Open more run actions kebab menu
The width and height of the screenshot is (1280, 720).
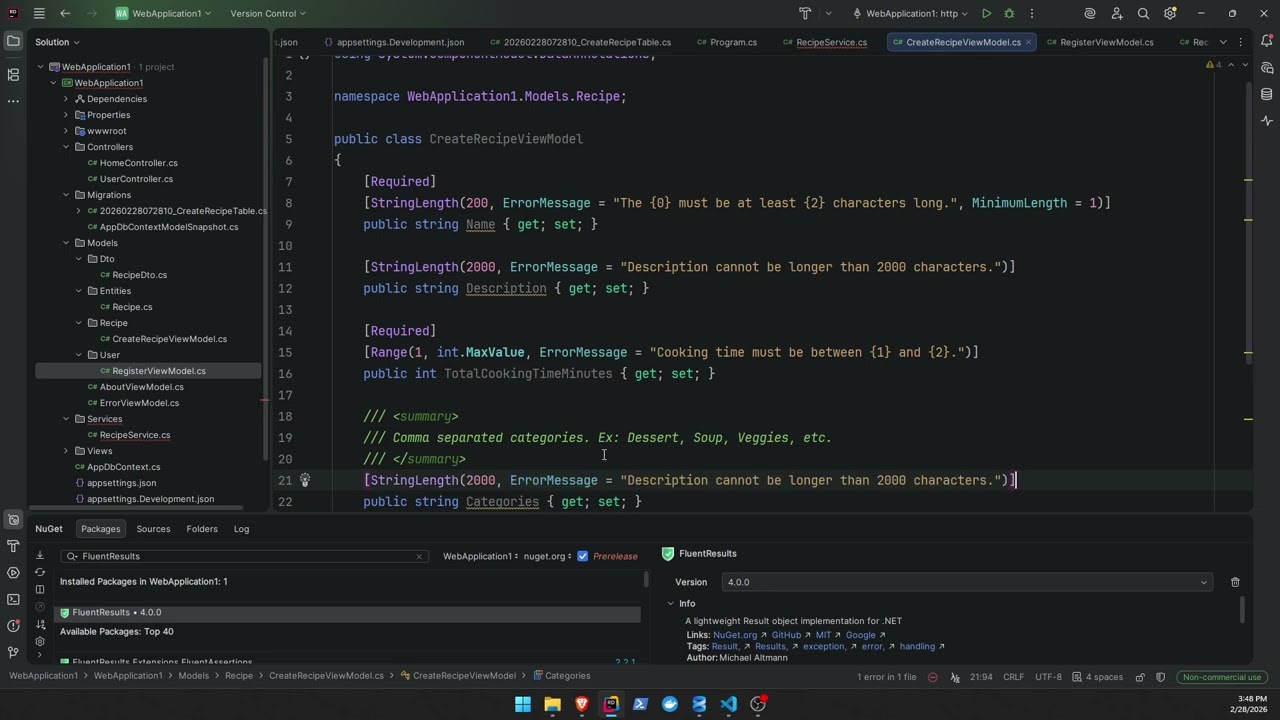[1032, 13]
